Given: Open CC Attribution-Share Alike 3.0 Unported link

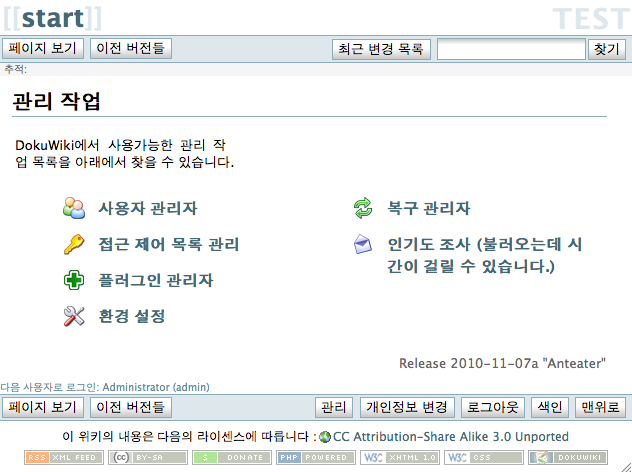Looking at the screenshot, I should click(x=451, y=437).
